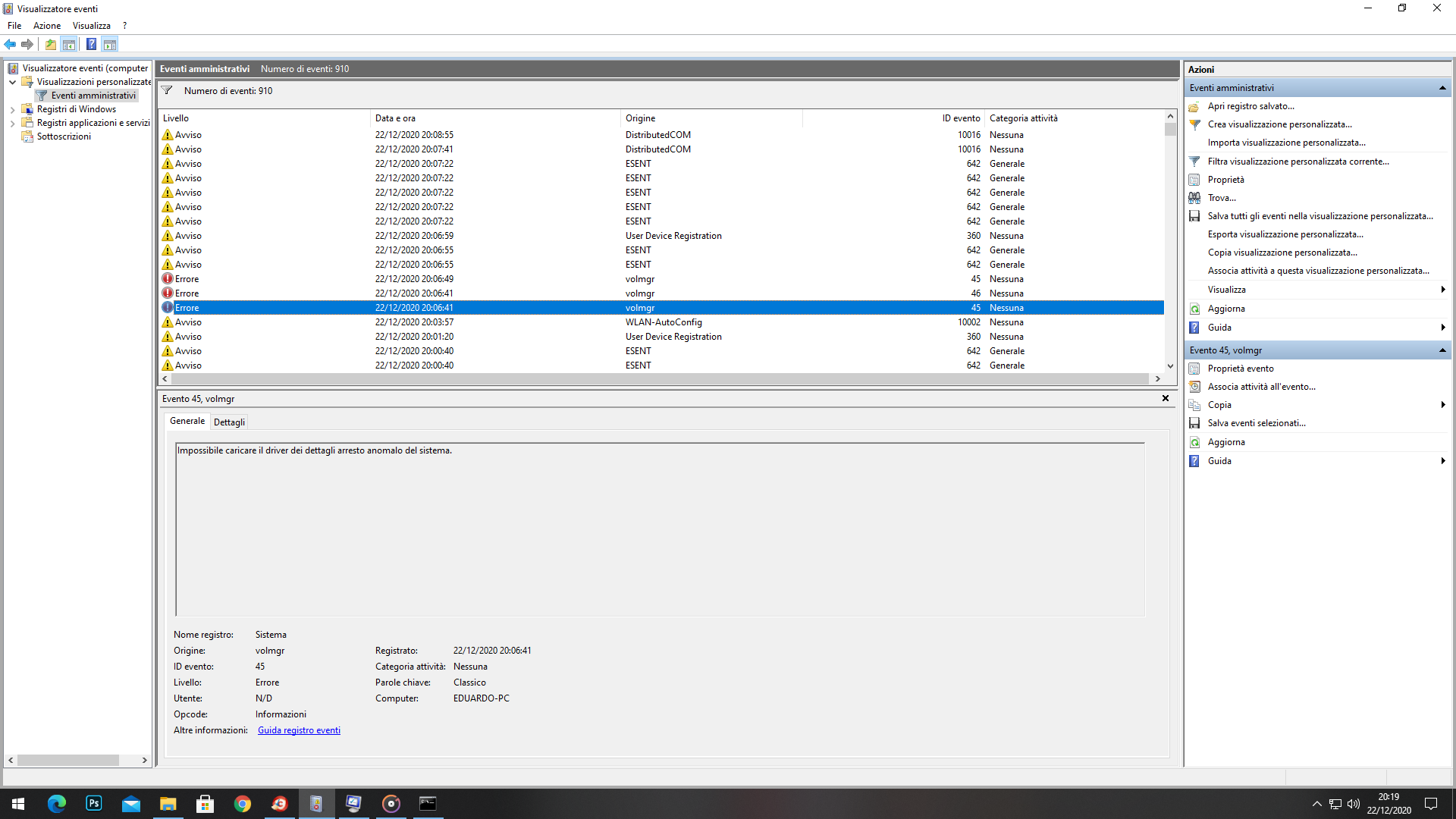
Task: Collapse the Eventi amministrativi actions section
Action: 1442,88
